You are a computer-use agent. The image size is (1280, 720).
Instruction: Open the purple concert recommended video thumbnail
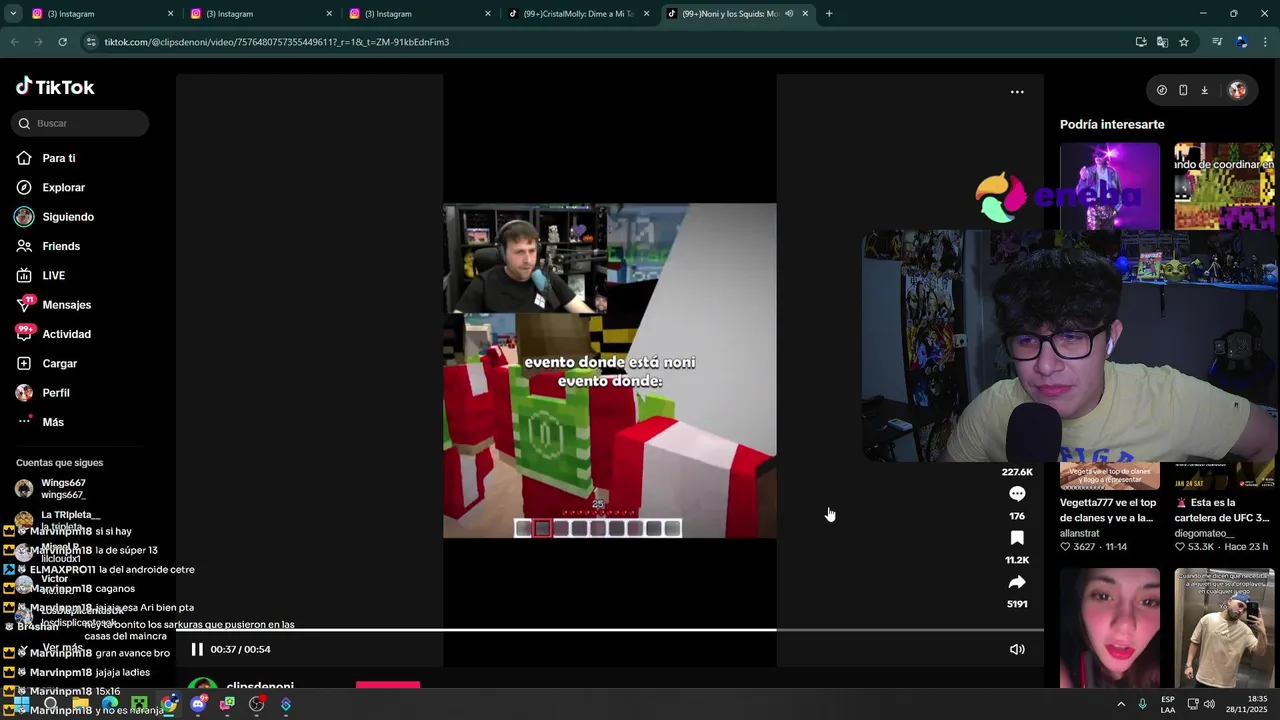point(1110,187)
